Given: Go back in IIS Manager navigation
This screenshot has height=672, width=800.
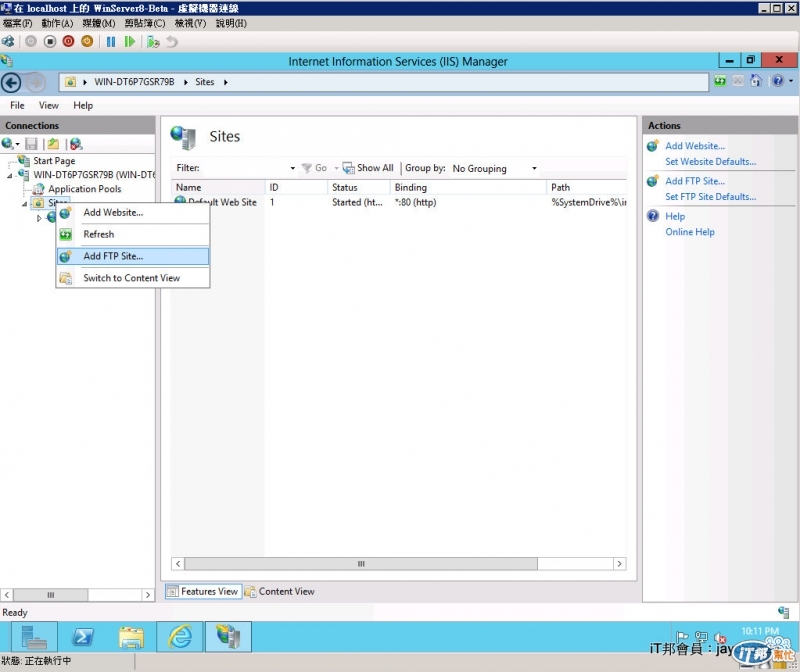Looking at the screenshot, I should 11,83.
